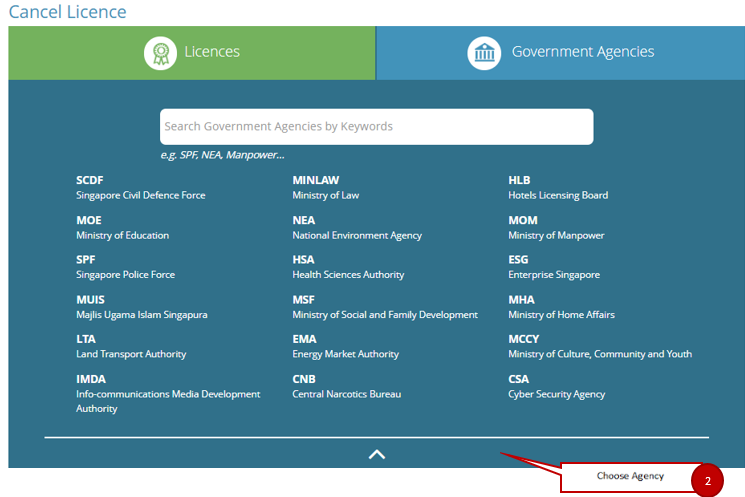Click the Government Agencies building icon
The image size is (745, 497).
click(484, 53)
